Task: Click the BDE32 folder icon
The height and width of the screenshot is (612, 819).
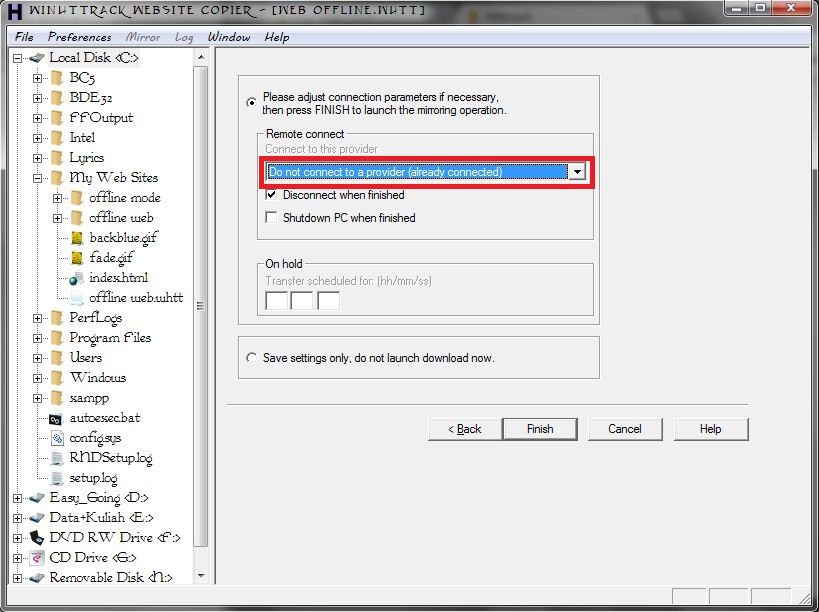Action: pyautogui.click(x=57, y=98)
